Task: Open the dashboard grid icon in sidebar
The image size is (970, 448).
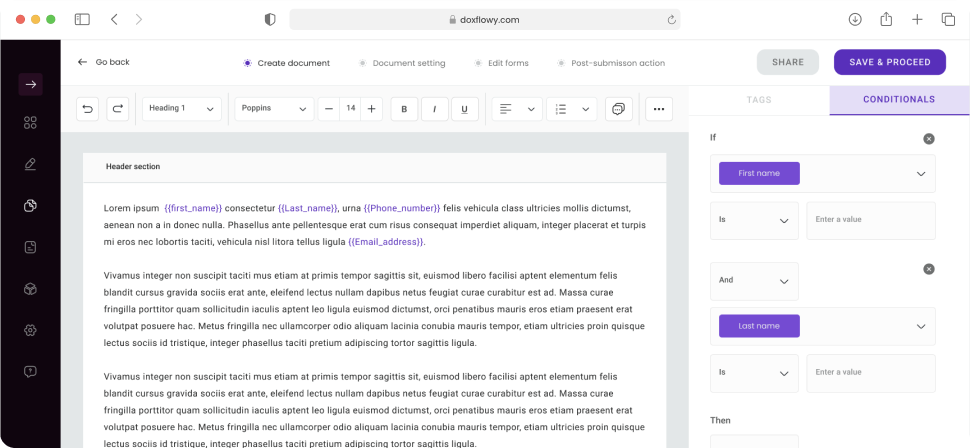Action: pos(30,123)
